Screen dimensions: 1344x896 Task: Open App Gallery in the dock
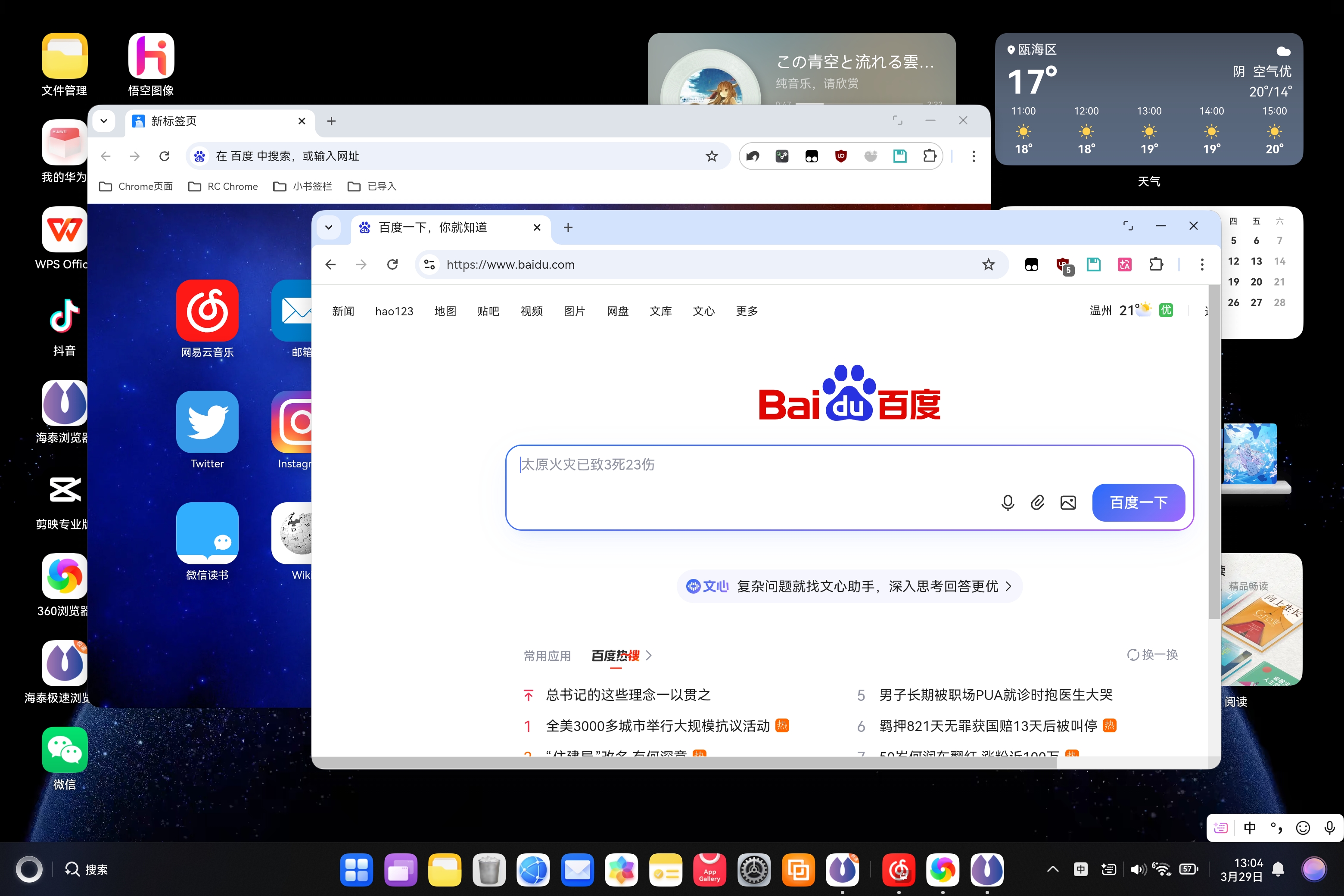tap(710, 870)
